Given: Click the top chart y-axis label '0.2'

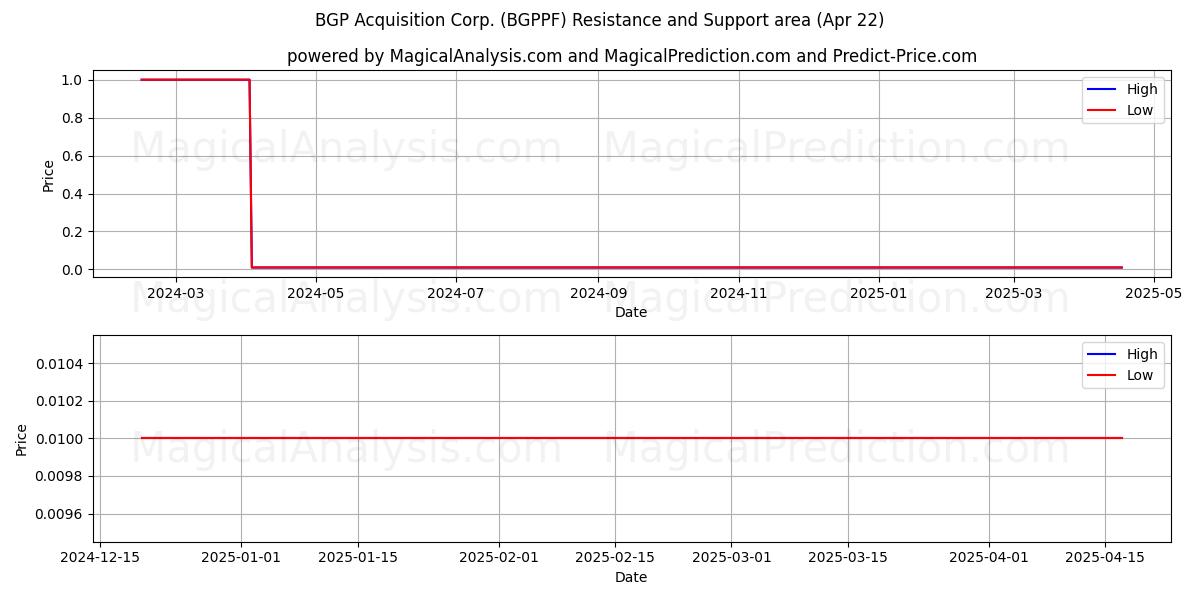Looking at the screenshot, I should point(71,232).
